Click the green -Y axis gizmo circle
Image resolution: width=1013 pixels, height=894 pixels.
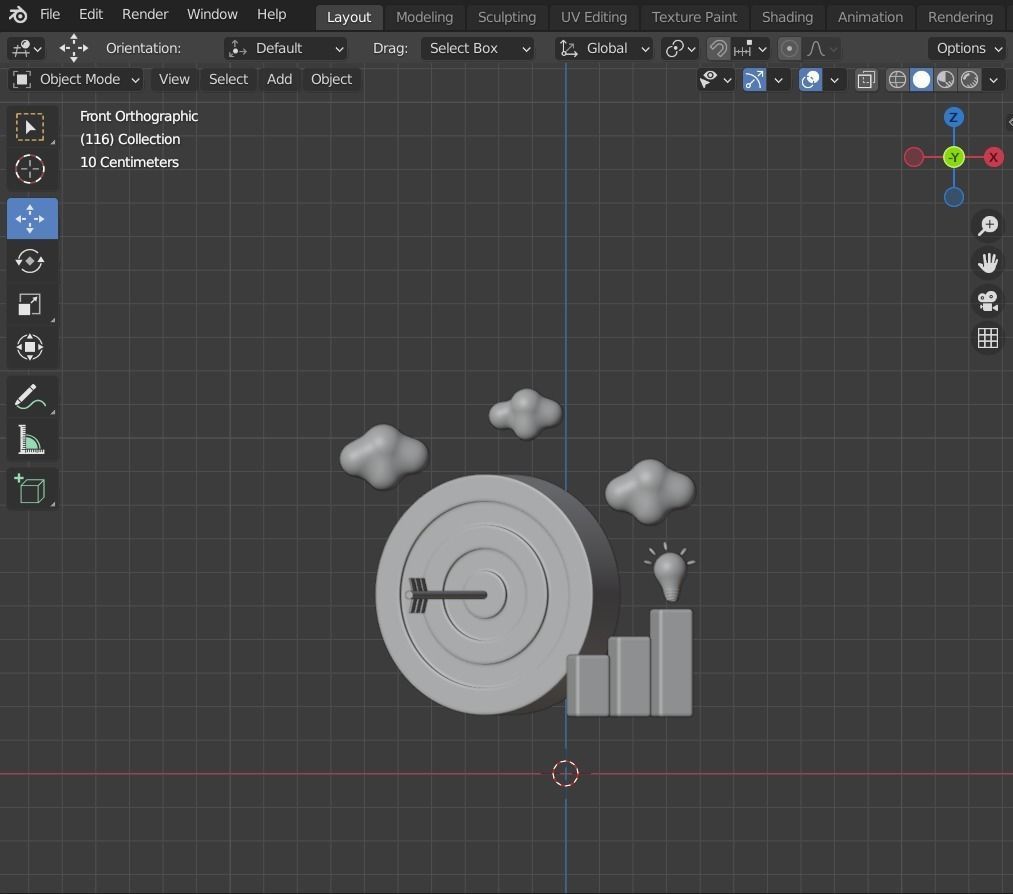tap(954, 157)
